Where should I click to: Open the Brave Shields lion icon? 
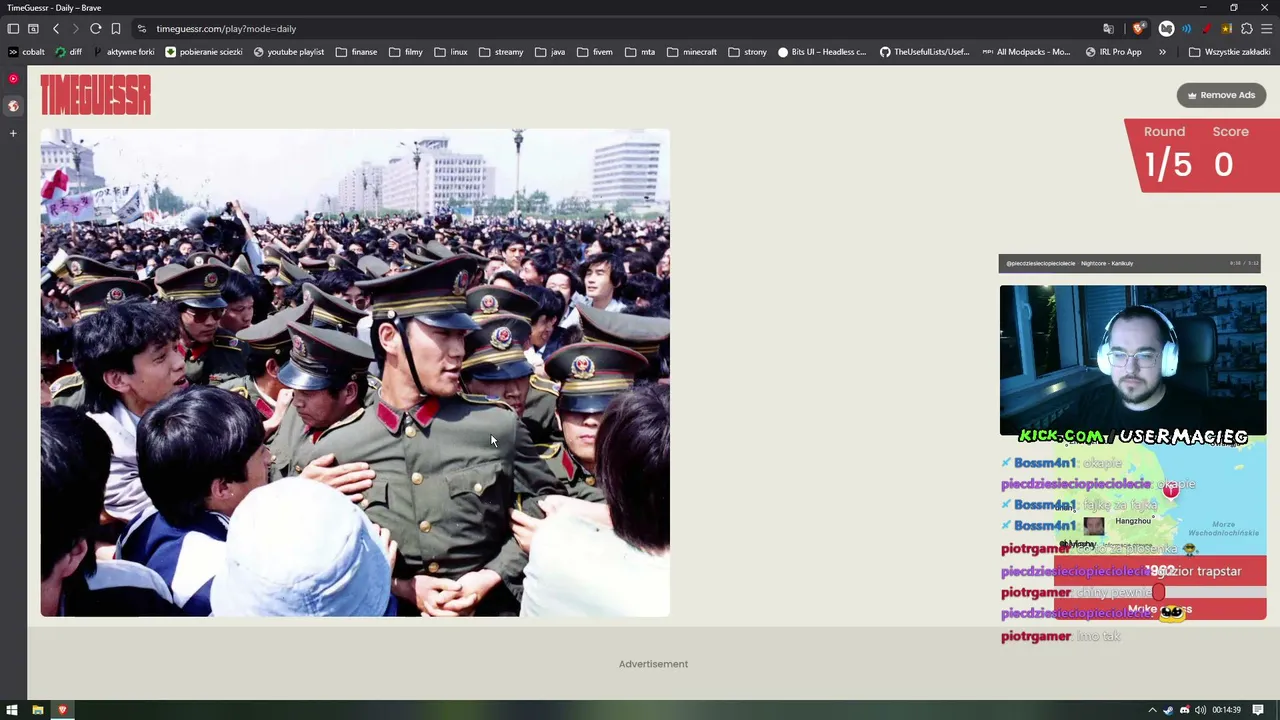pos(1139,29)
